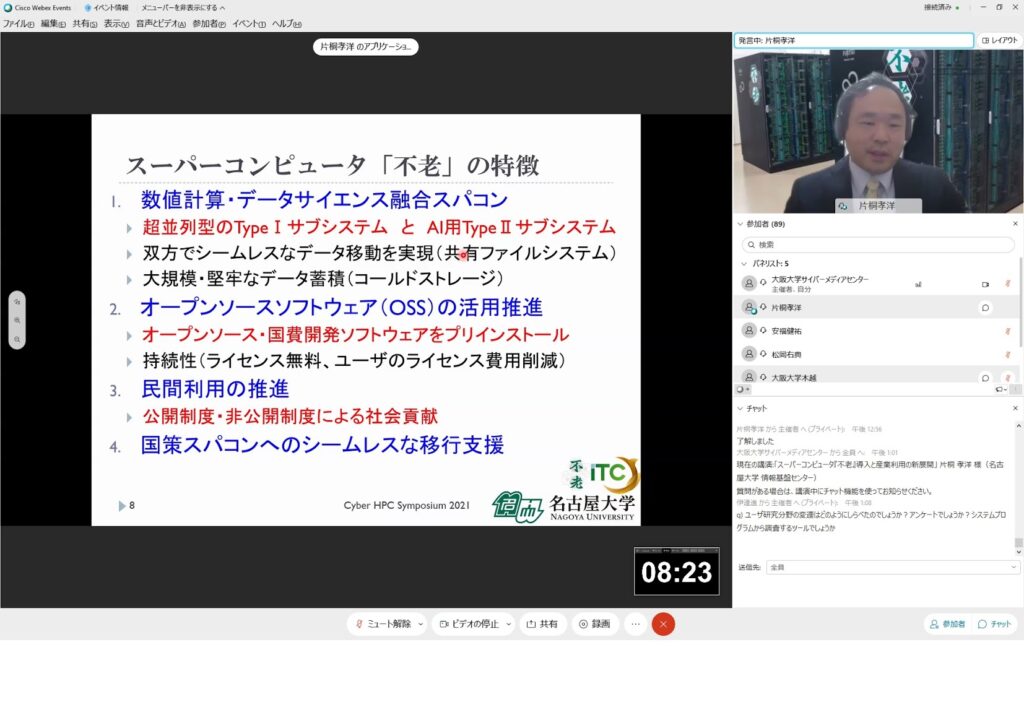Click the chat bubble icon beside 片桐孝洋
This screenshot has width=1024, height=702.
(x=985, y=308)
